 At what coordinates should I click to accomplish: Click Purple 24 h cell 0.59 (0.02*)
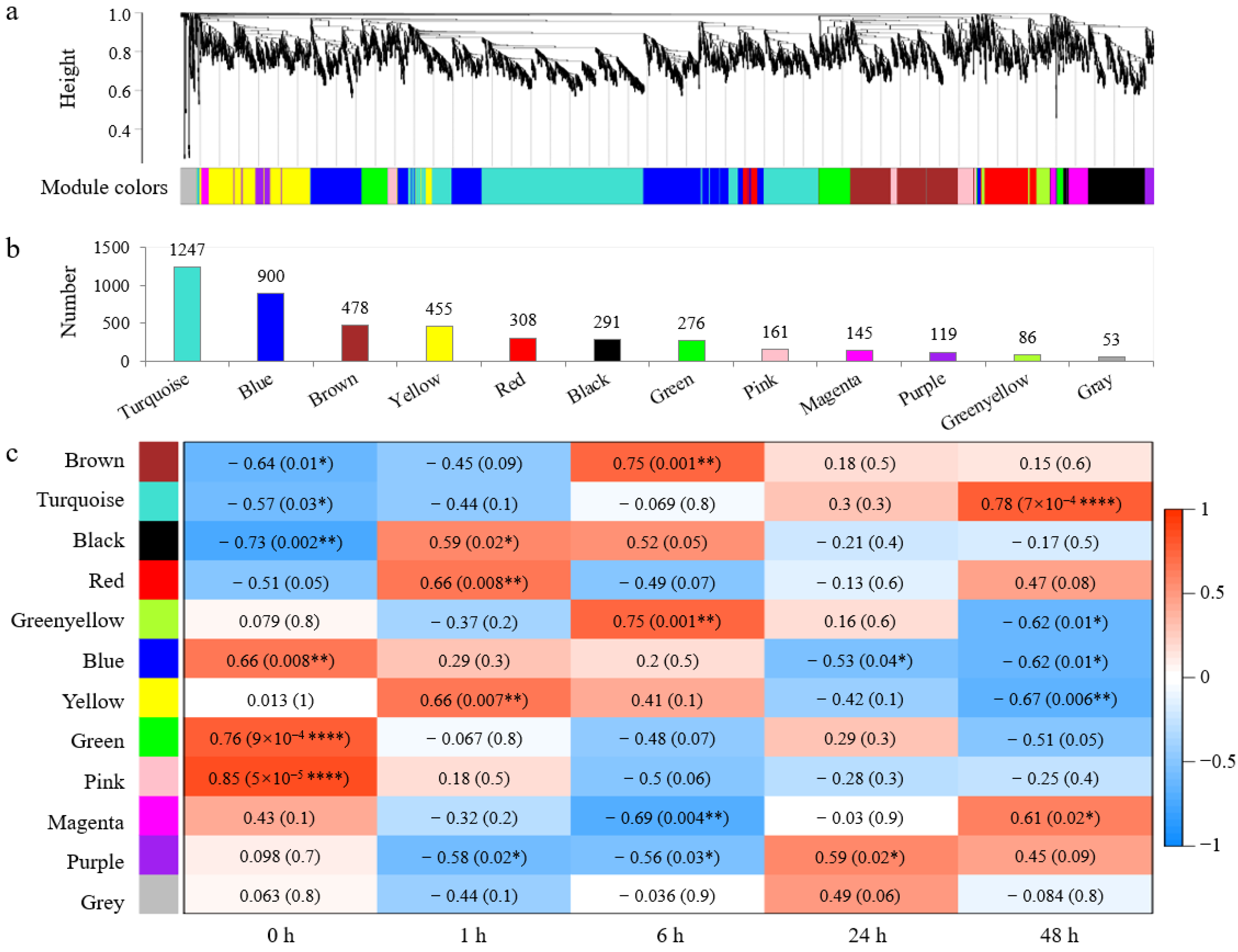860,856
